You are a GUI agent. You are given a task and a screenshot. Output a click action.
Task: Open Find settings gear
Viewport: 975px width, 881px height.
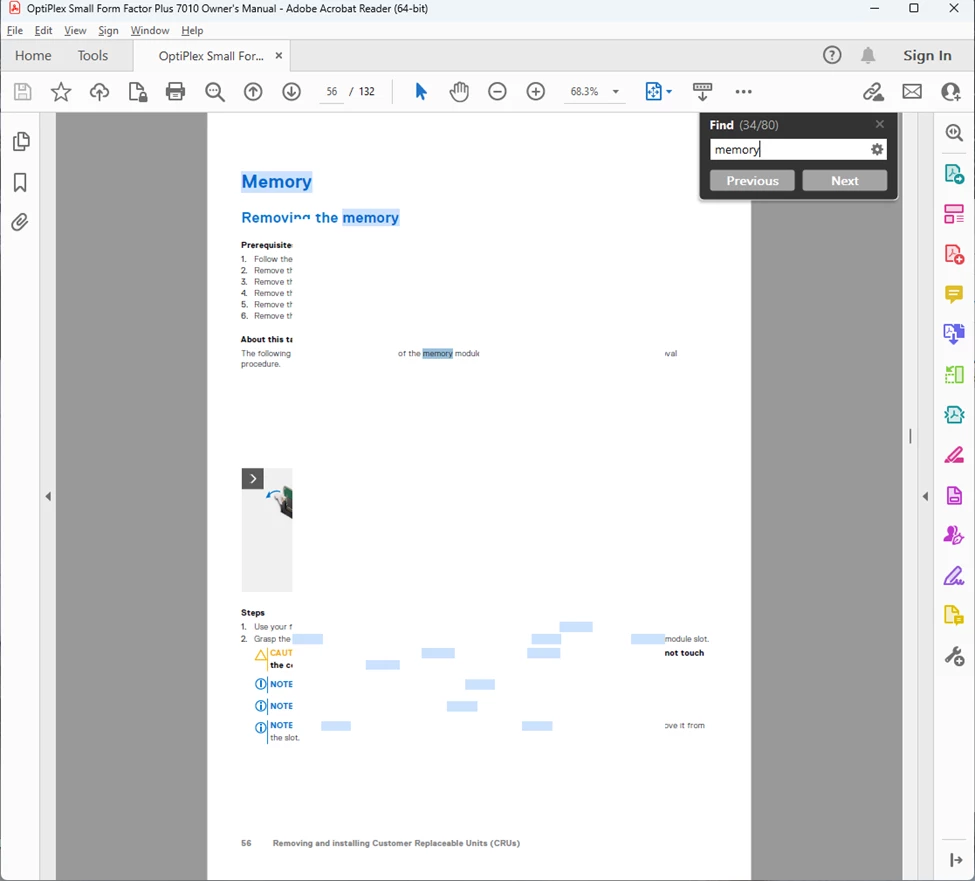tap(877, 149)
